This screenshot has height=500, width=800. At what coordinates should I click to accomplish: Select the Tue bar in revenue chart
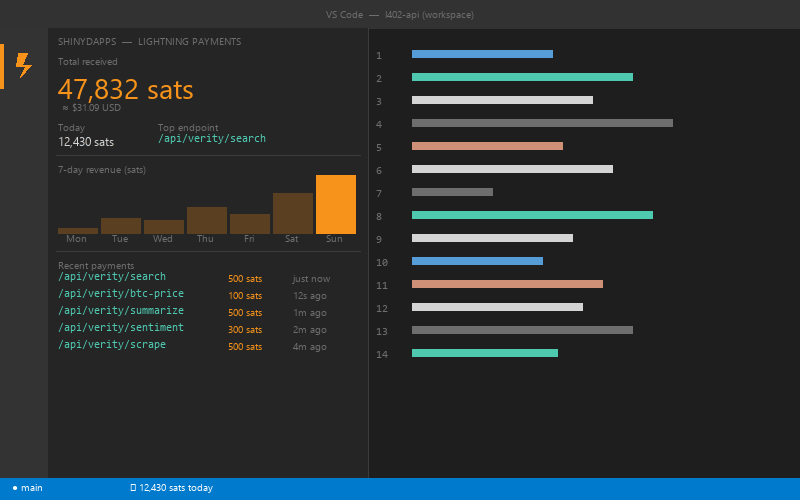pos(121,226)
